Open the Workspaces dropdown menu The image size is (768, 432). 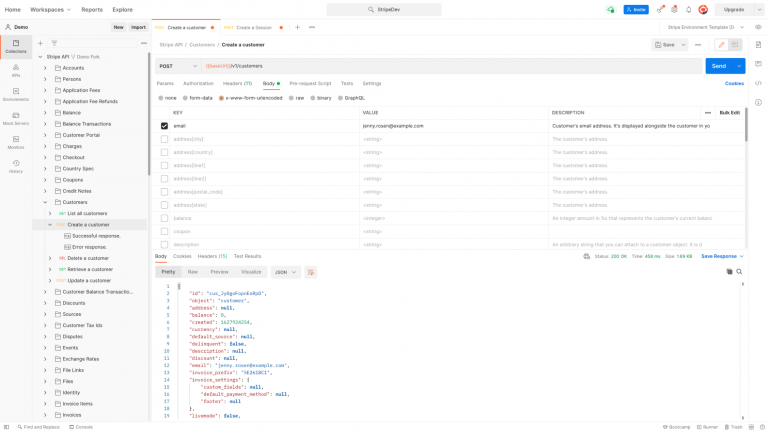point(50,9)
